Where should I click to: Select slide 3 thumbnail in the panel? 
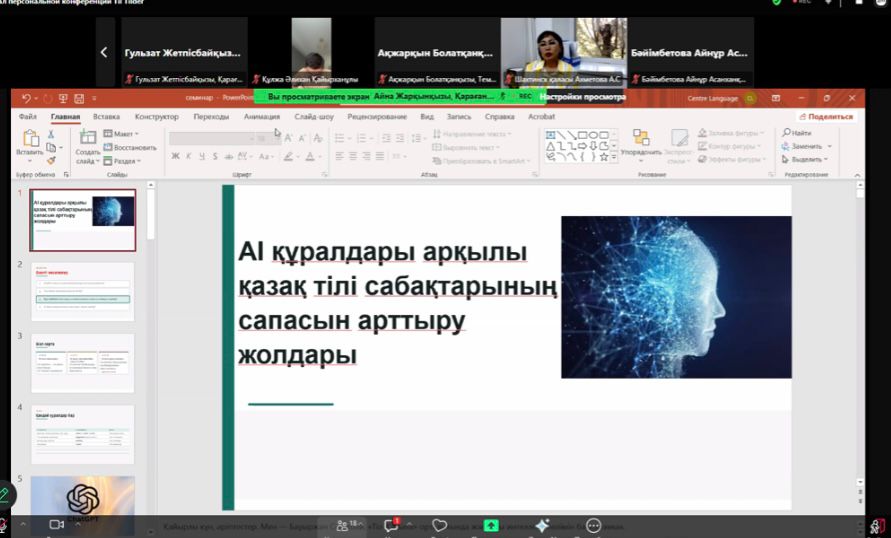click(x=82, y=362)
